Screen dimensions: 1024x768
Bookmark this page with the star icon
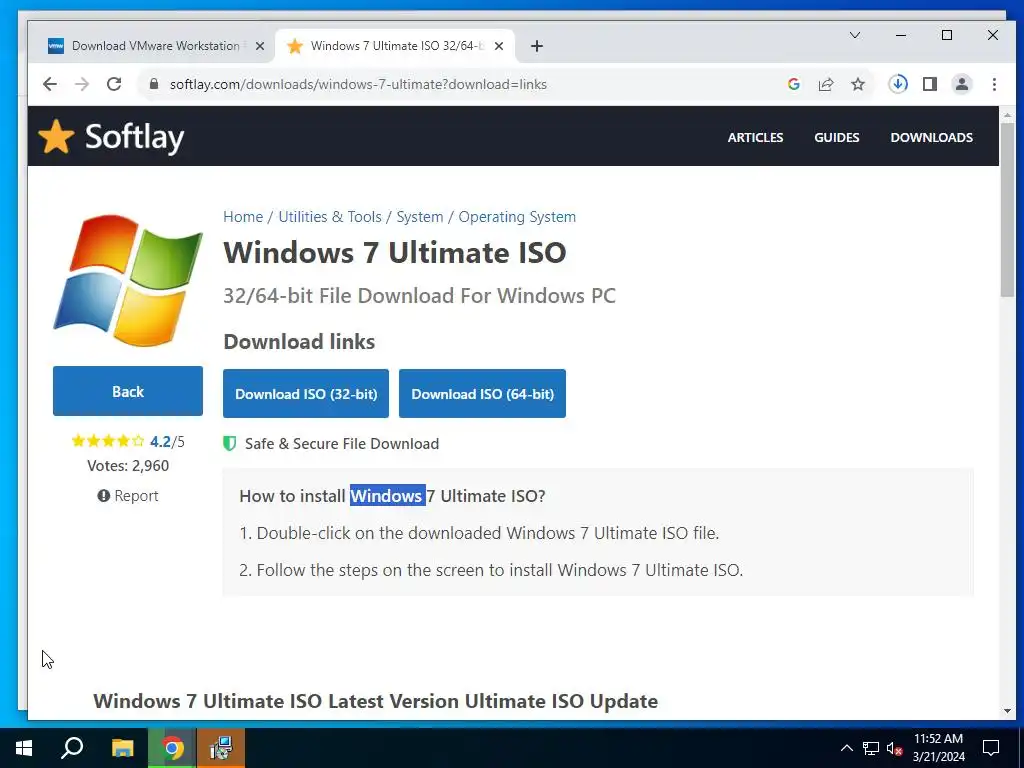coord(858,84)
